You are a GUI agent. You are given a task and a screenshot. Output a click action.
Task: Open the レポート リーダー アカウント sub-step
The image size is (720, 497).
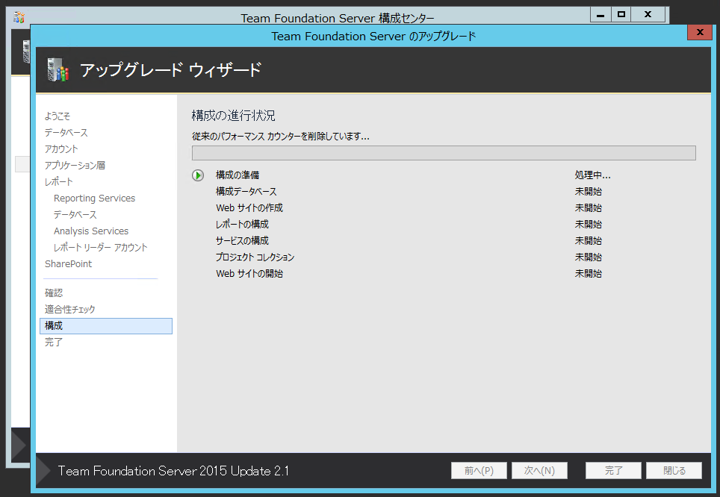(101, 248)
